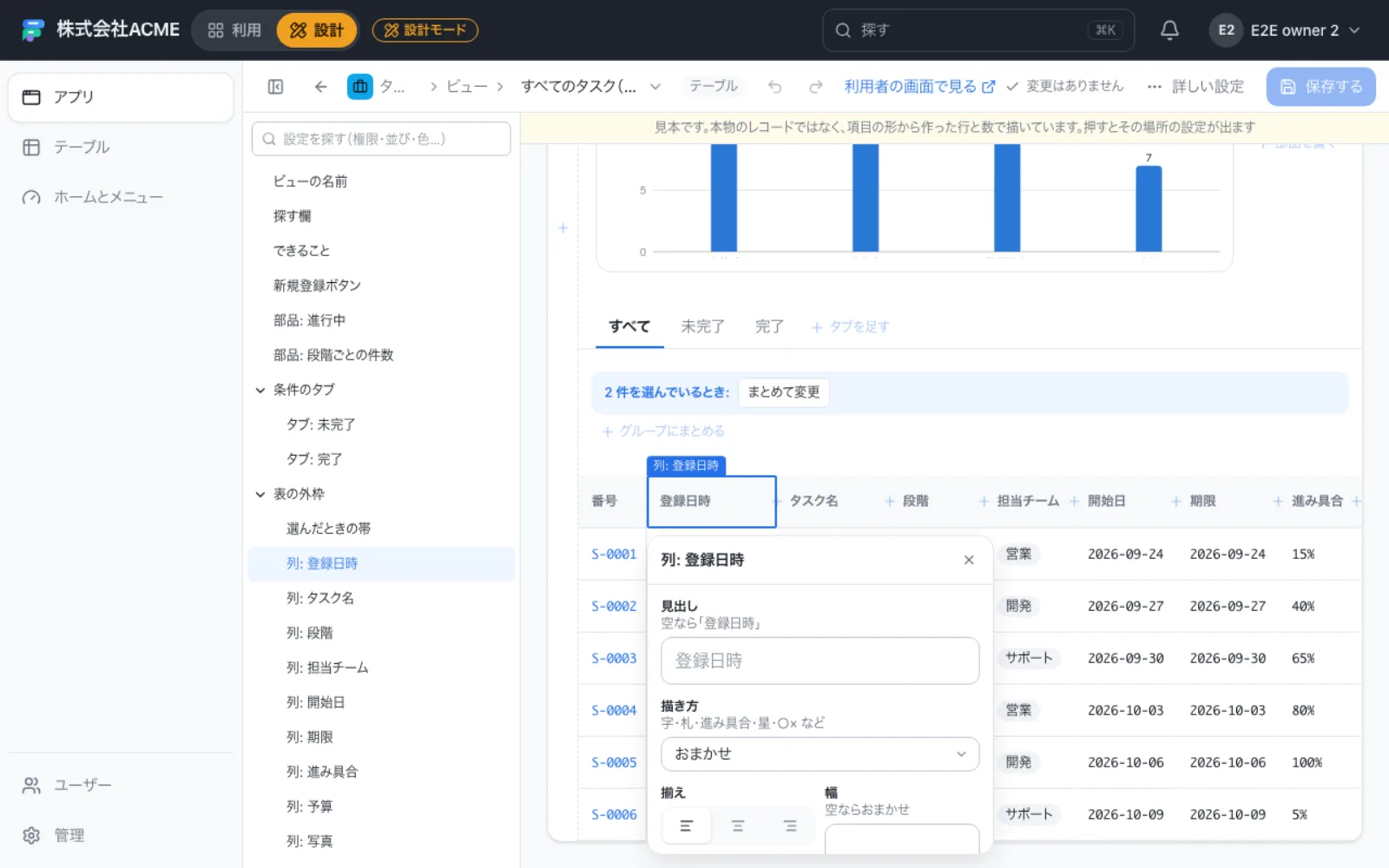This screenshot has width=1389, height=868.
Task: Click plus icon before 開始日 column
Action: pos(1075,502)
